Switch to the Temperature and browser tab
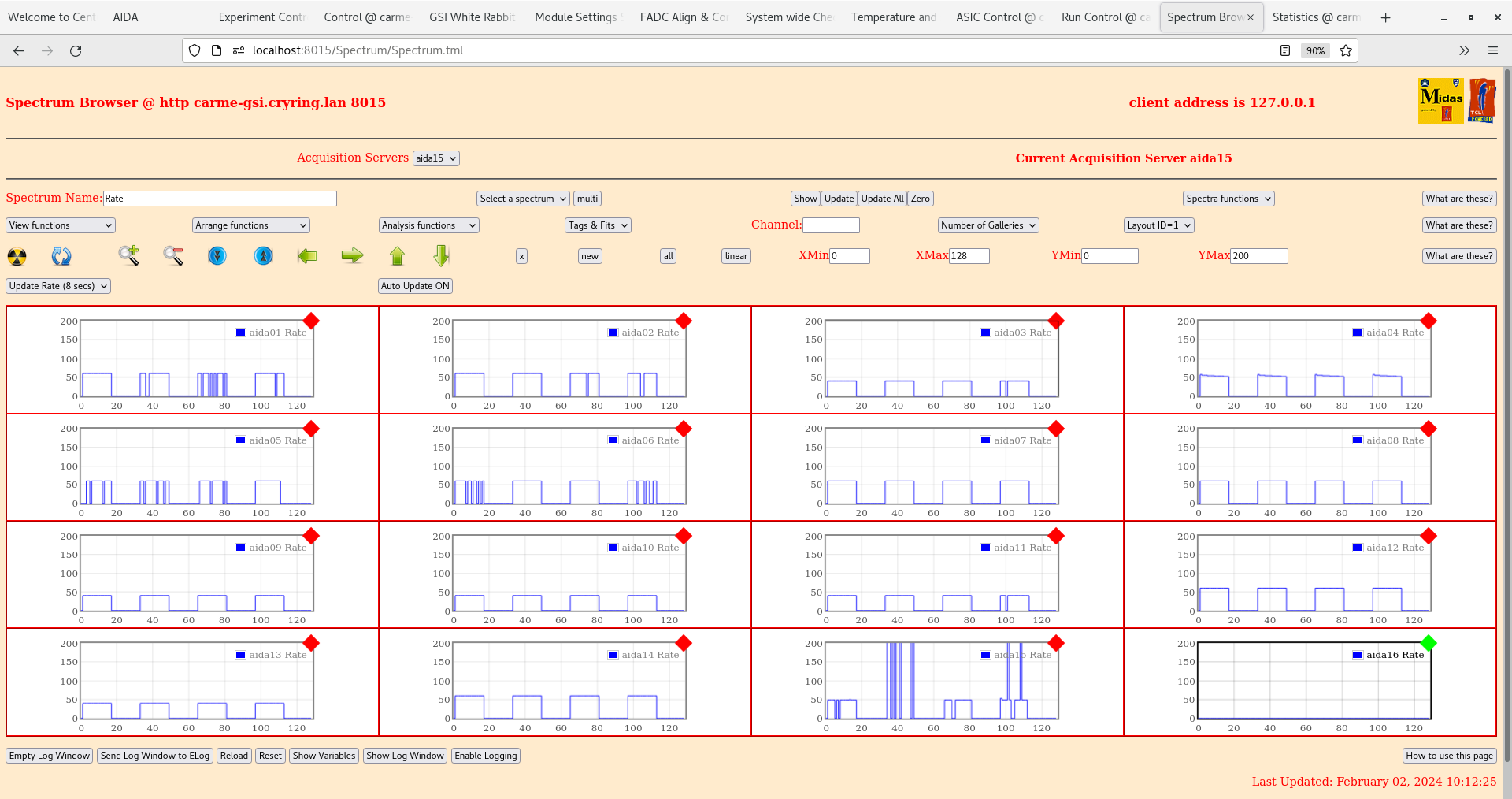The height and width of the screenshot is (799, 1512). click(893, 17)
